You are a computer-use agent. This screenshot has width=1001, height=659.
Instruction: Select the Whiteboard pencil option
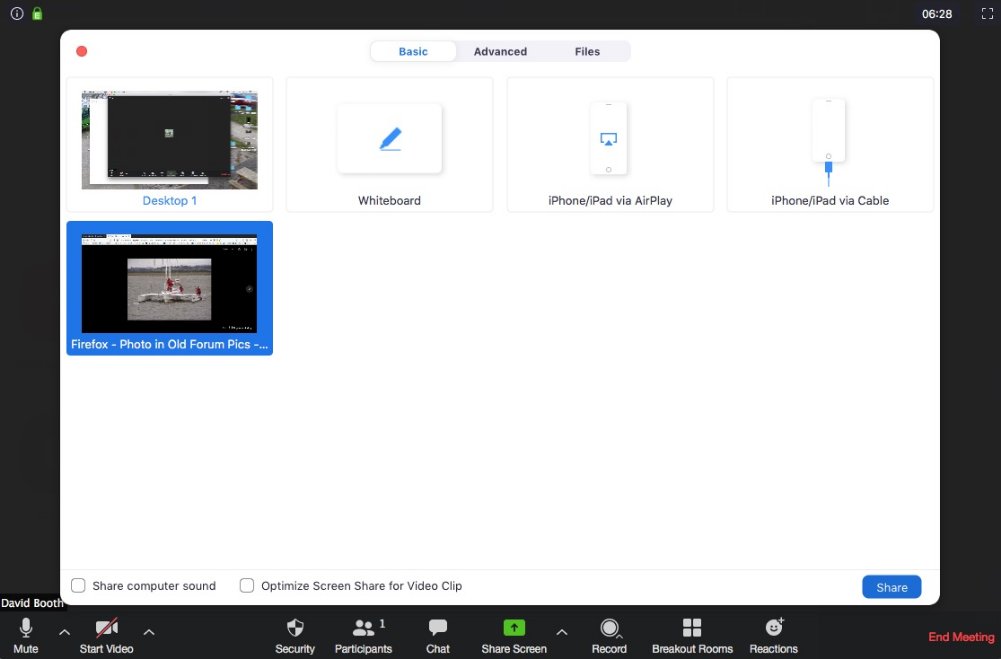click(389, 144)
